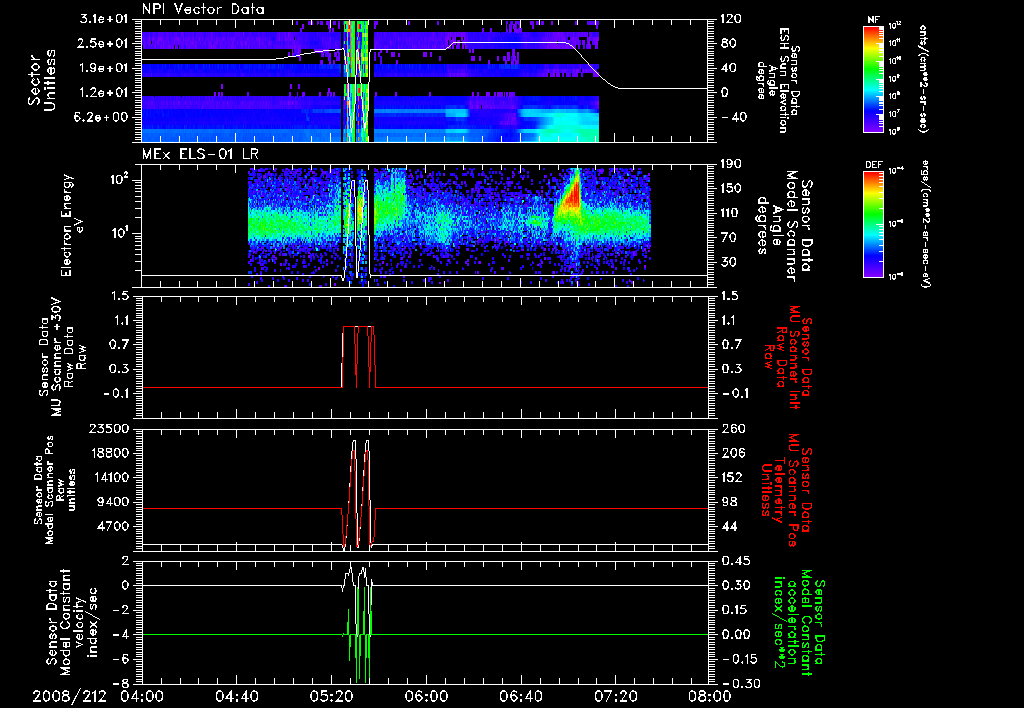The width and height of the screenshot is (1024, 708).
Task: Click the bright green-red stripe in NPI spectrogram
Action: (357, 80)
